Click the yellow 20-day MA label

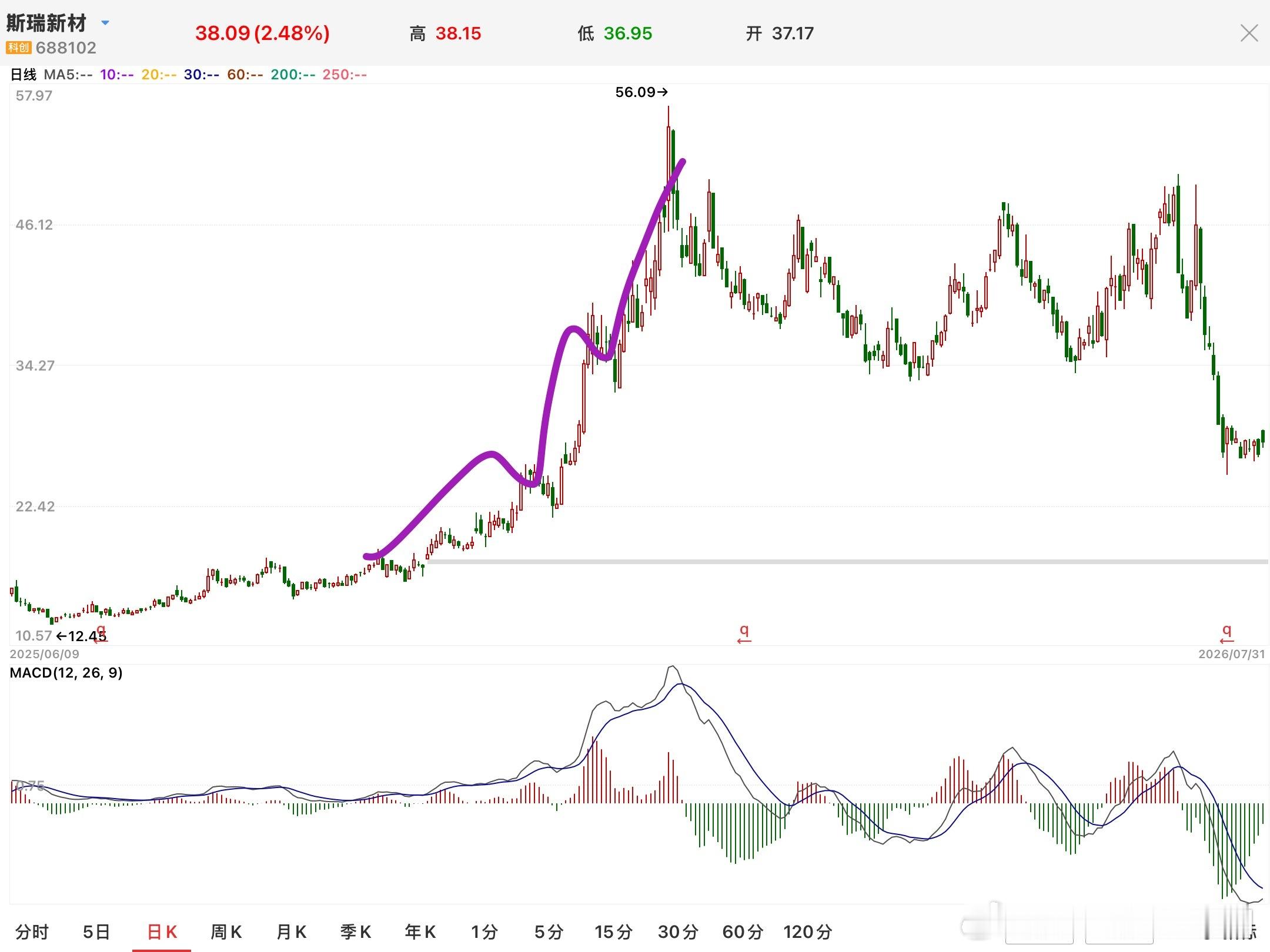[159, 75]
